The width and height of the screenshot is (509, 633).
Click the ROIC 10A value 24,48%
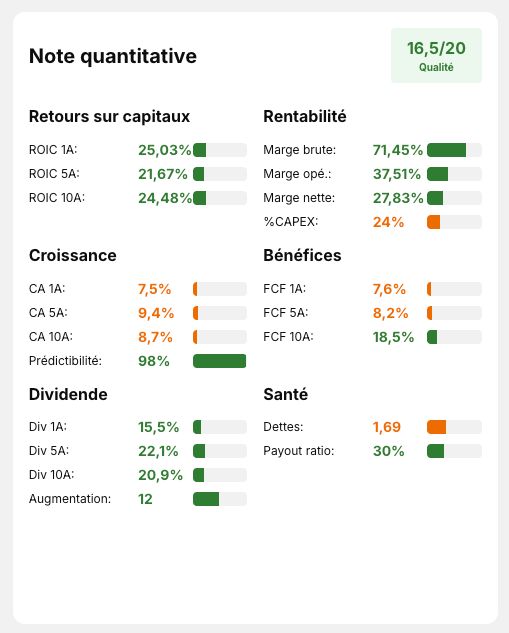tap(165, 198)
